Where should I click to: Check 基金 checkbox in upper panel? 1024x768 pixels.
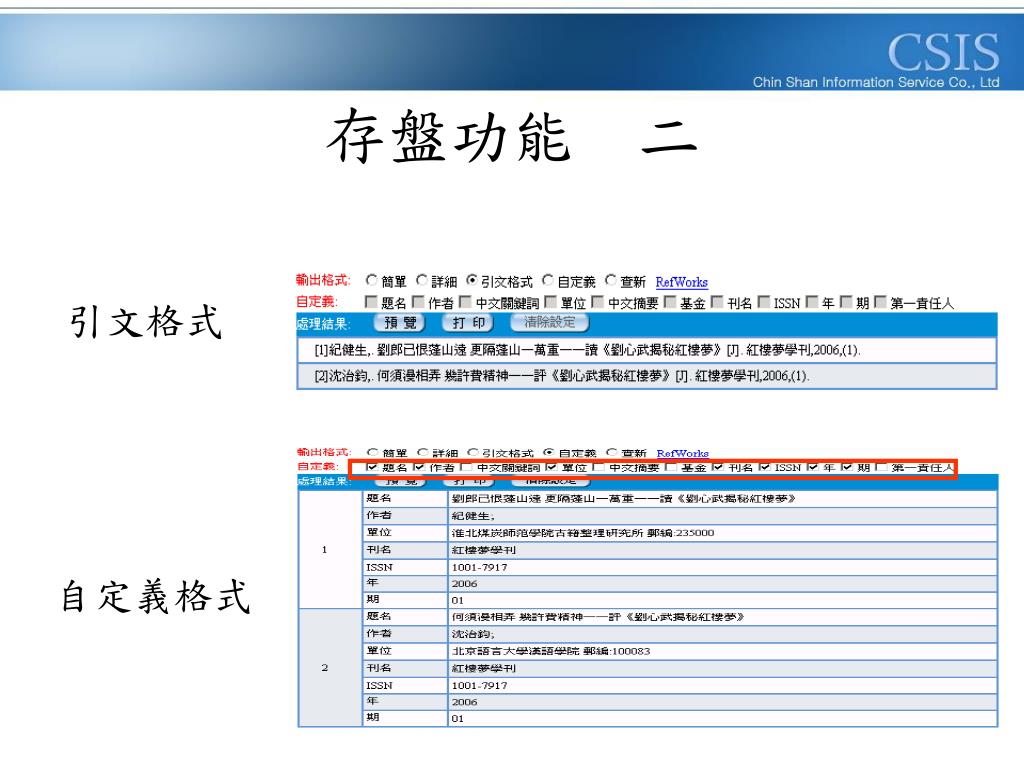[x=670, y=302]
